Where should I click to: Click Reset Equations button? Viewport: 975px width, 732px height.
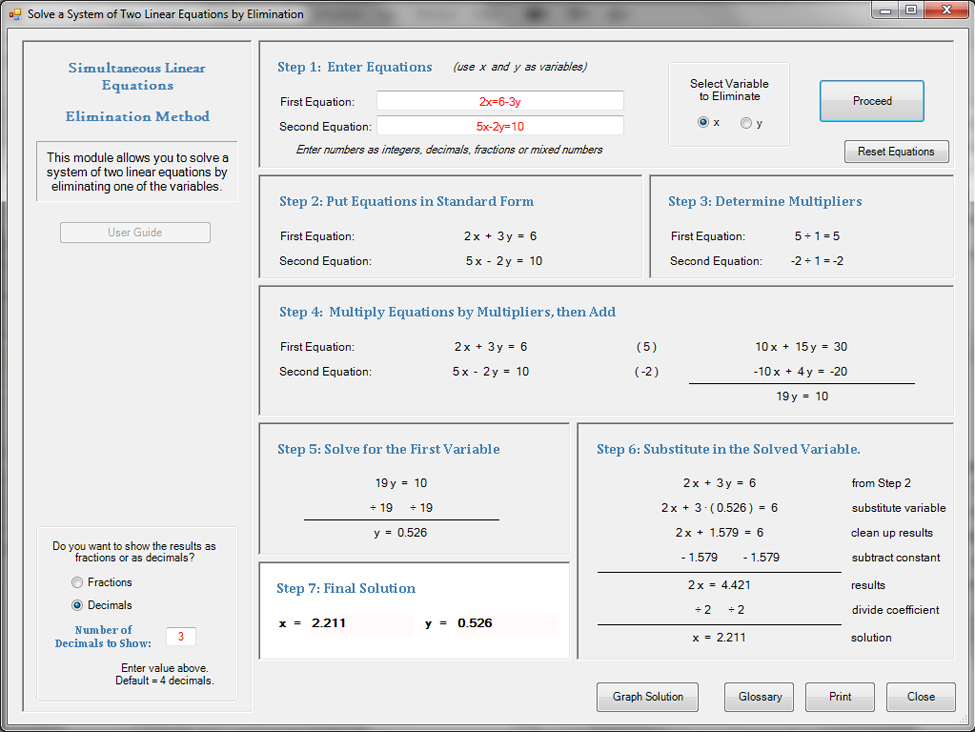[896, 152]
